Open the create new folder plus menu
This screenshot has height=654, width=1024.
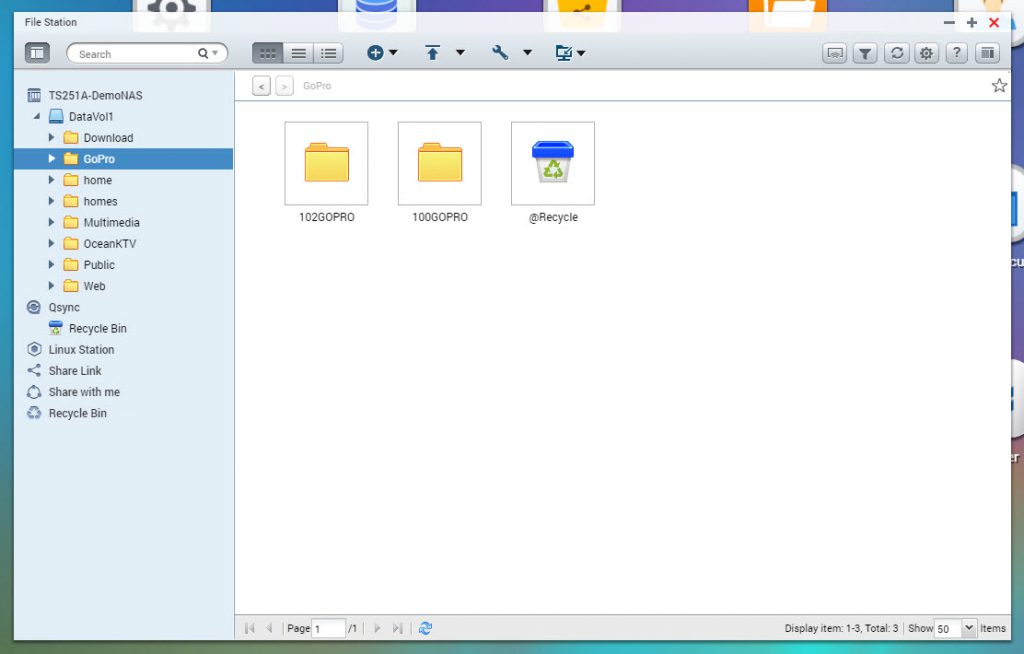382,53
